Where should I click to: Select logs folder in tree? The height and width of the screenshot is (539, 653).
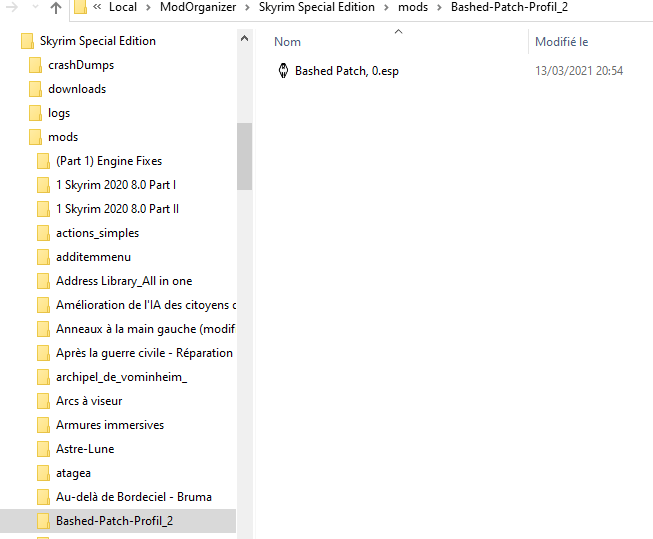pos(59,113)
